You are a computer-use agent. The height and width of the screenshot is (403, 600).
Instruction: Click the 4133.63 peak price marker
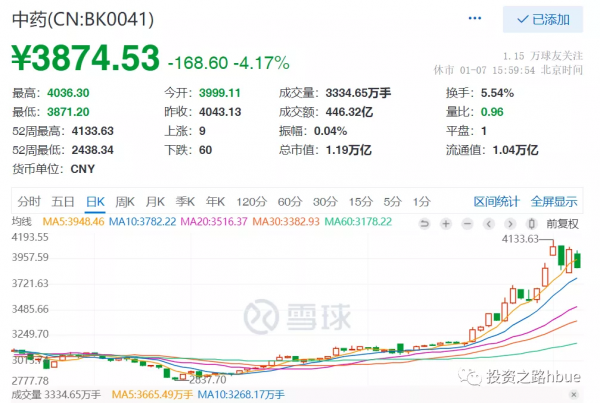pyautogui.click(x=520, y=239)
